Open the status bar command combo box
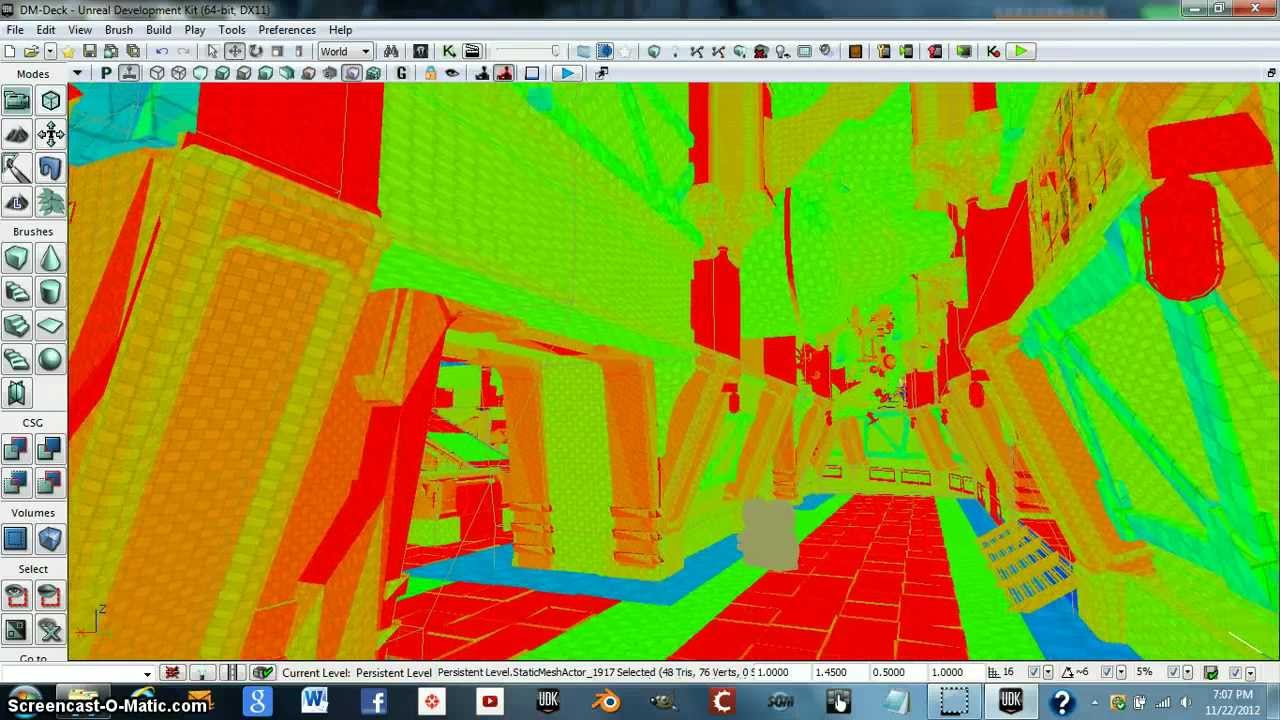The image size is (1280, 720). (x=78, y=673)
